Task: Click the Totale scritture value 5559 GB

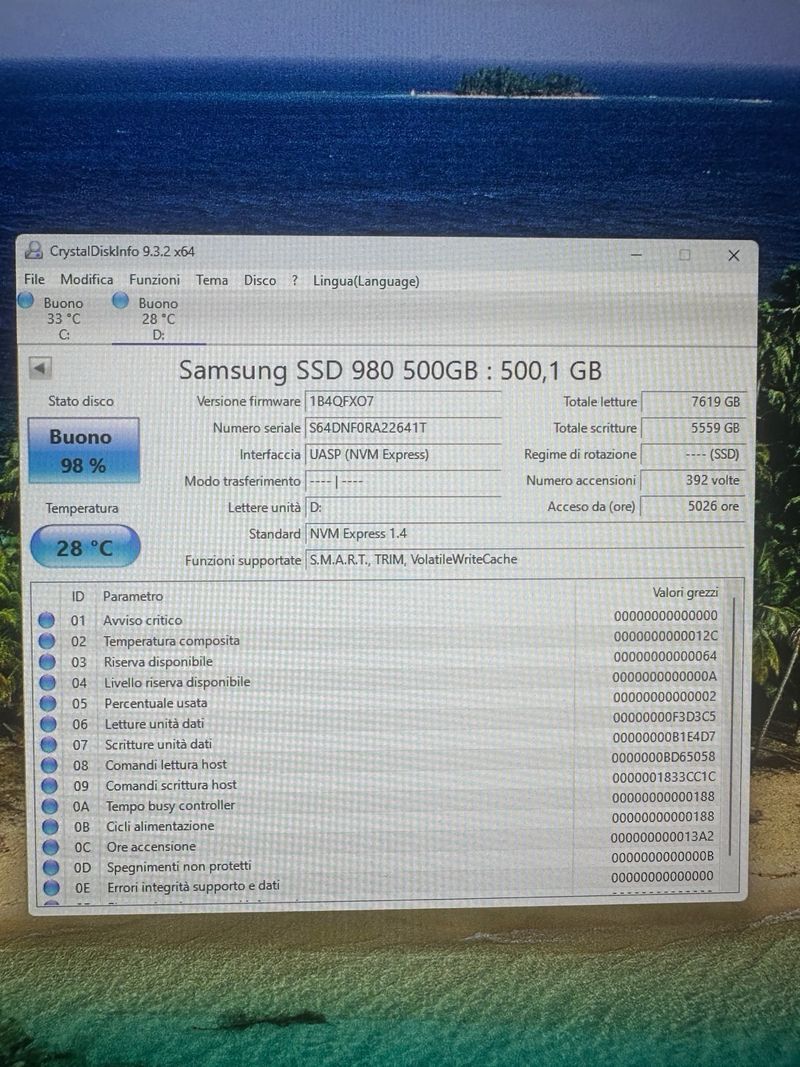Action: (693, 428)
